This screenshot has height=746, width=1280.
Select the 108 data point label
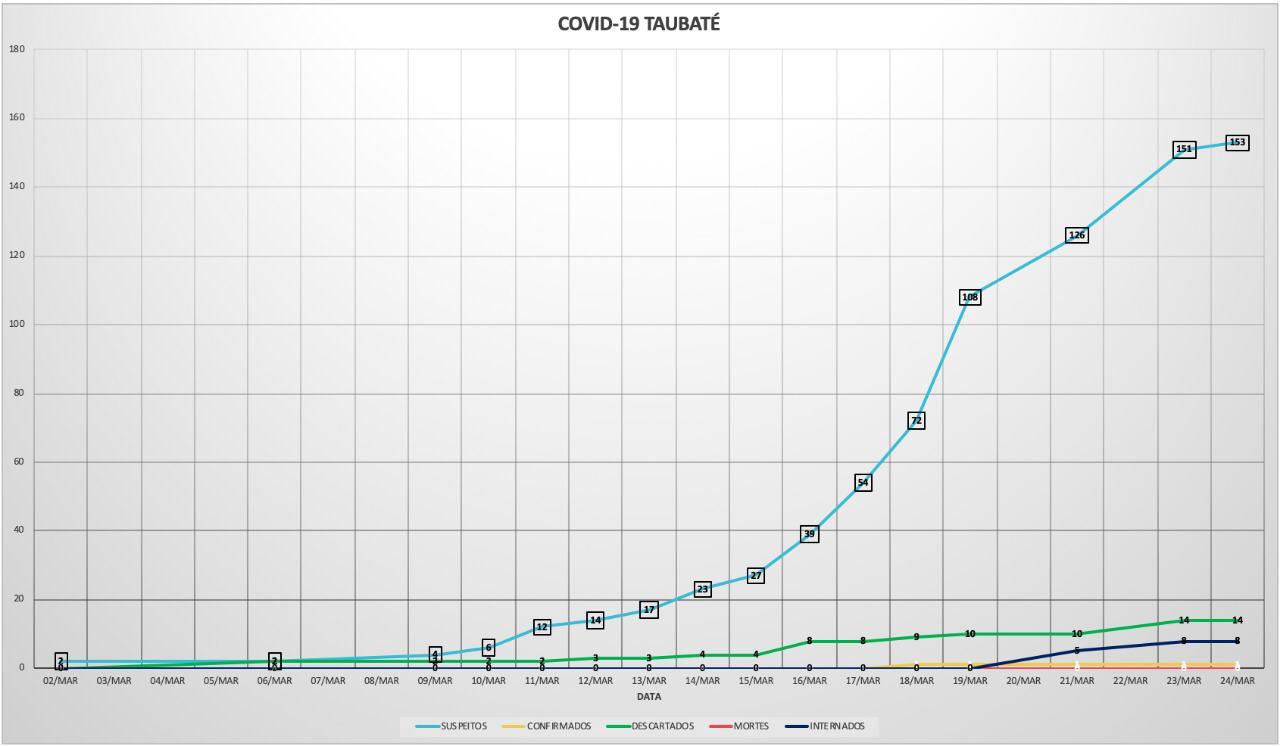pos(970,297)
